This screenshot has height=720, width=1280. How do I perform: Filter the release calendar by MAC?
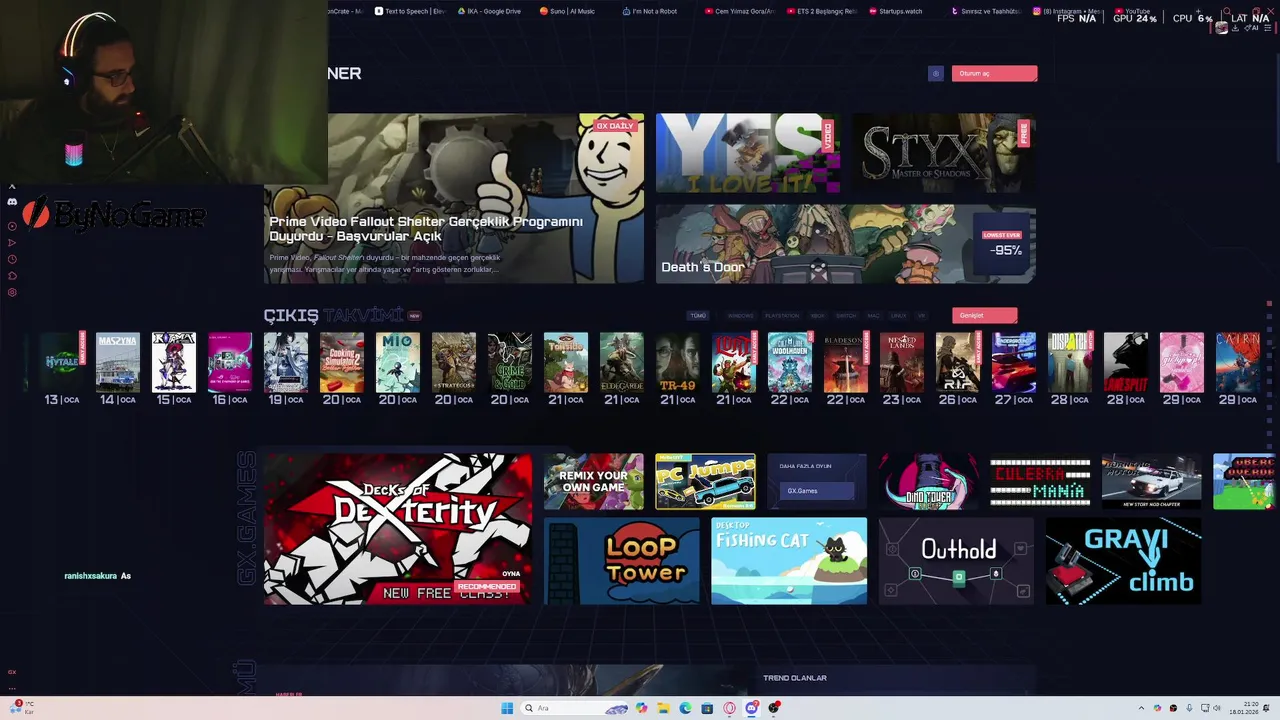[x=873, y=315]
